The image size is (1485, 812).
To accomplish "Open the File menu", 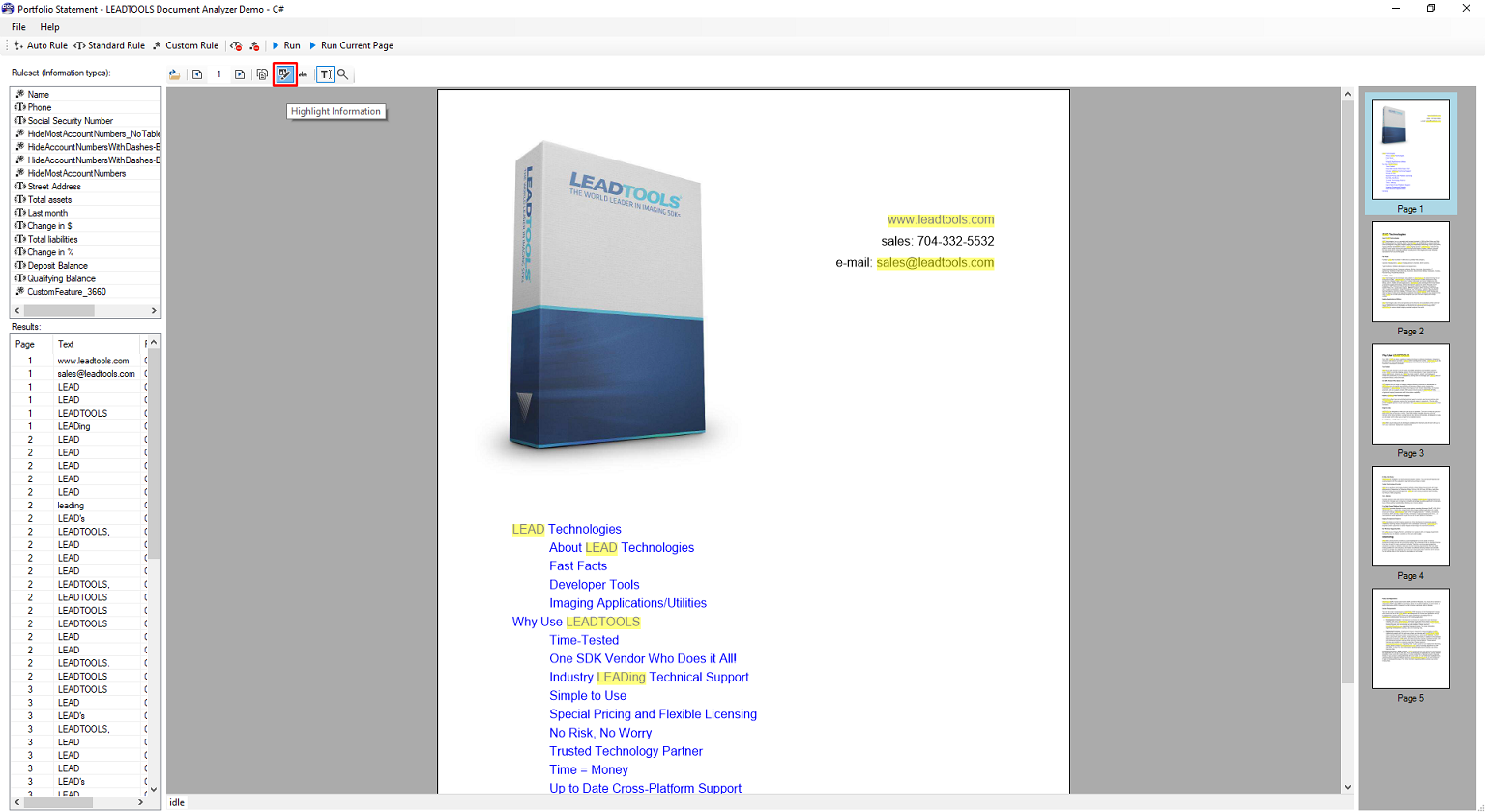I will pos(18,27).
